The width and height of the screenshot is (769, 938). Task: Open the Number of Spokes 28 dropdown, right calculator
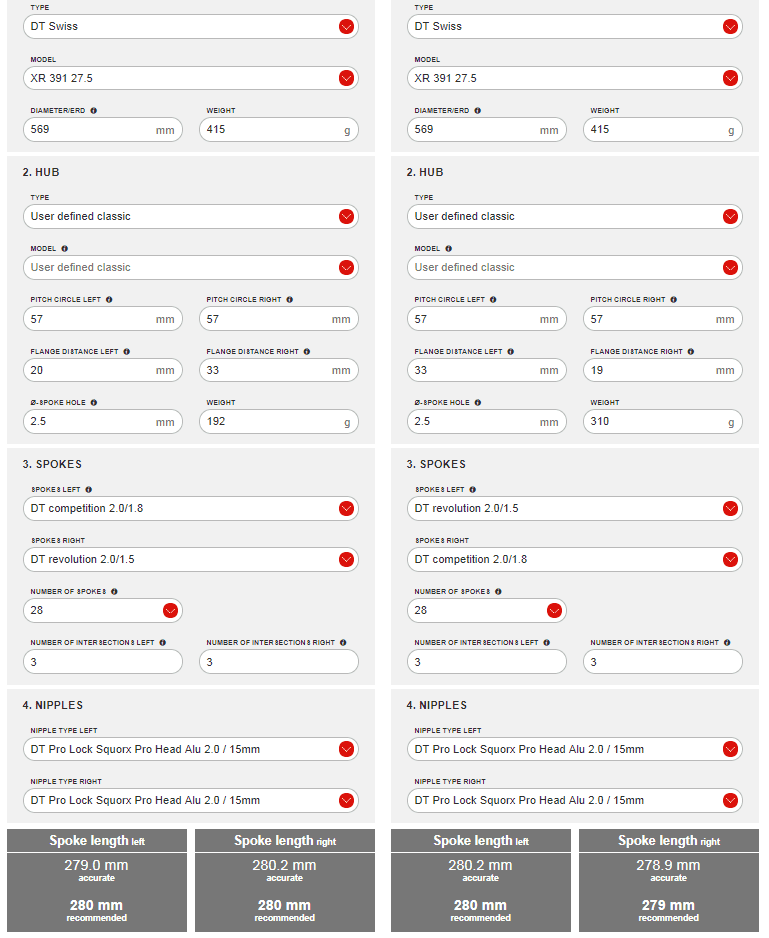(554, 610)
